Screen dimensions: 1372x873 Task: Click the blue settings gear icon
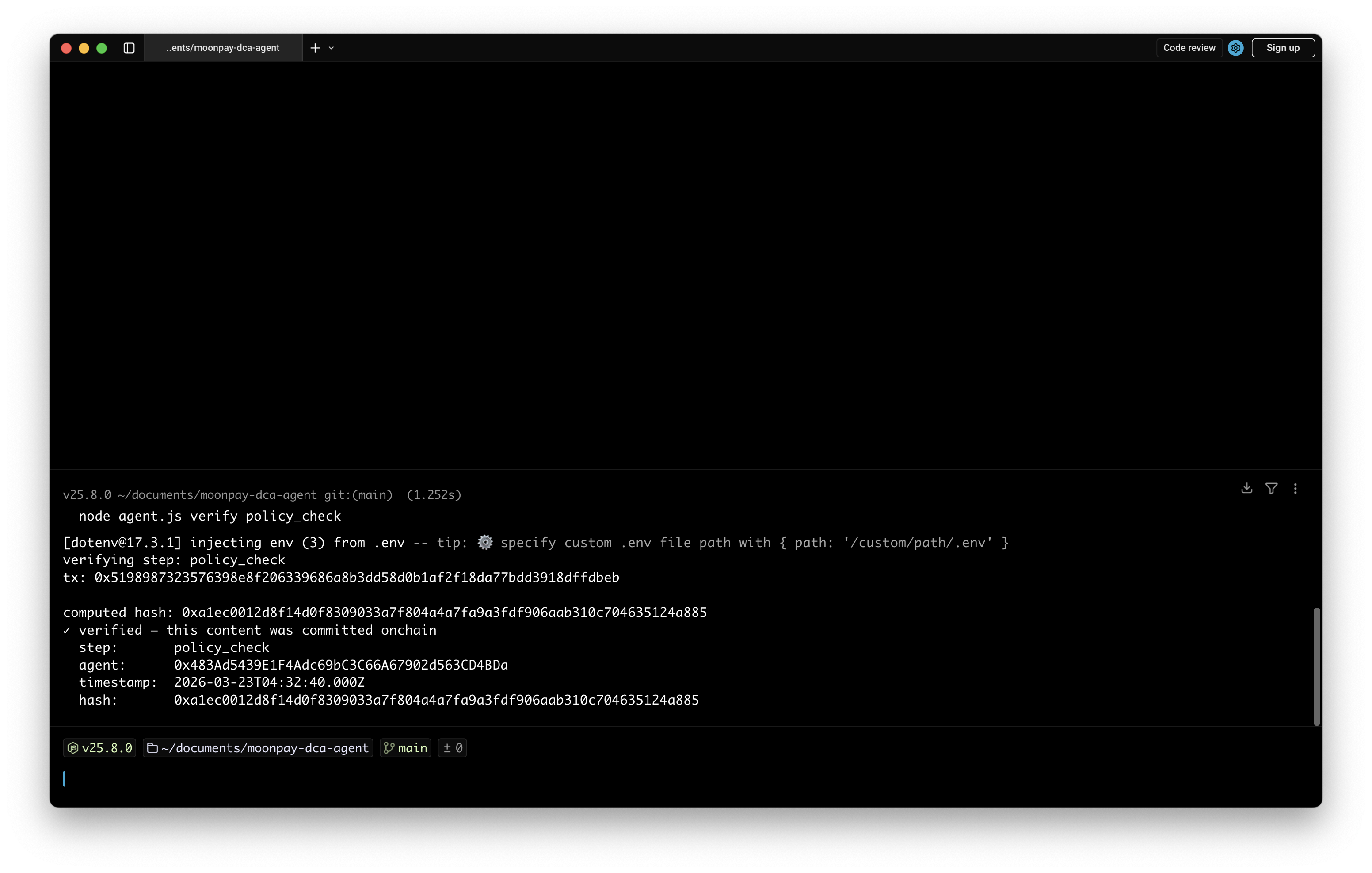coord(1235,48)
